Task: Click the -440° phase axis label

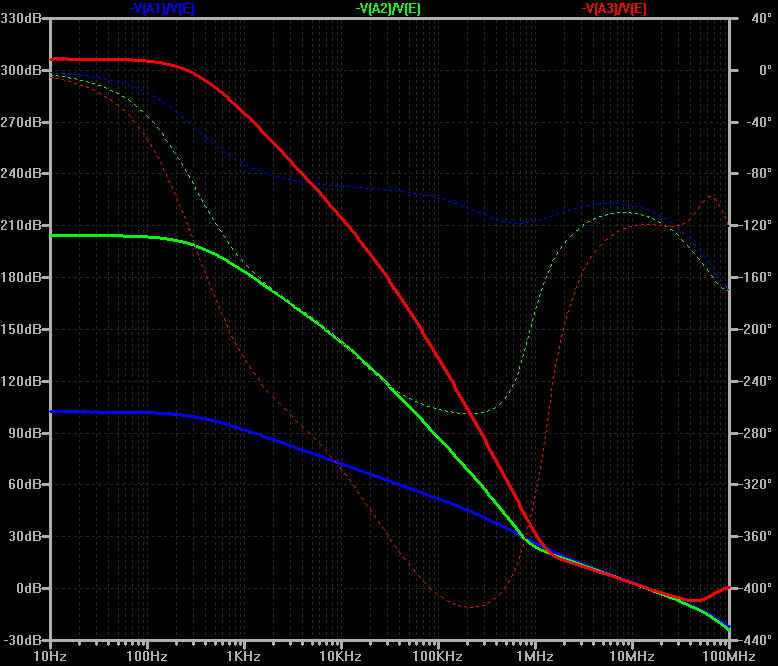Action: 756,640
